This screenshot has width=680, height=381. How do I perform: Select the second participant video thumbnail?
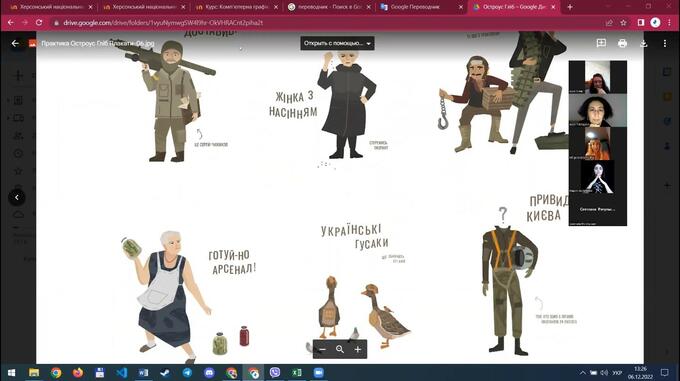coord(598,111)
